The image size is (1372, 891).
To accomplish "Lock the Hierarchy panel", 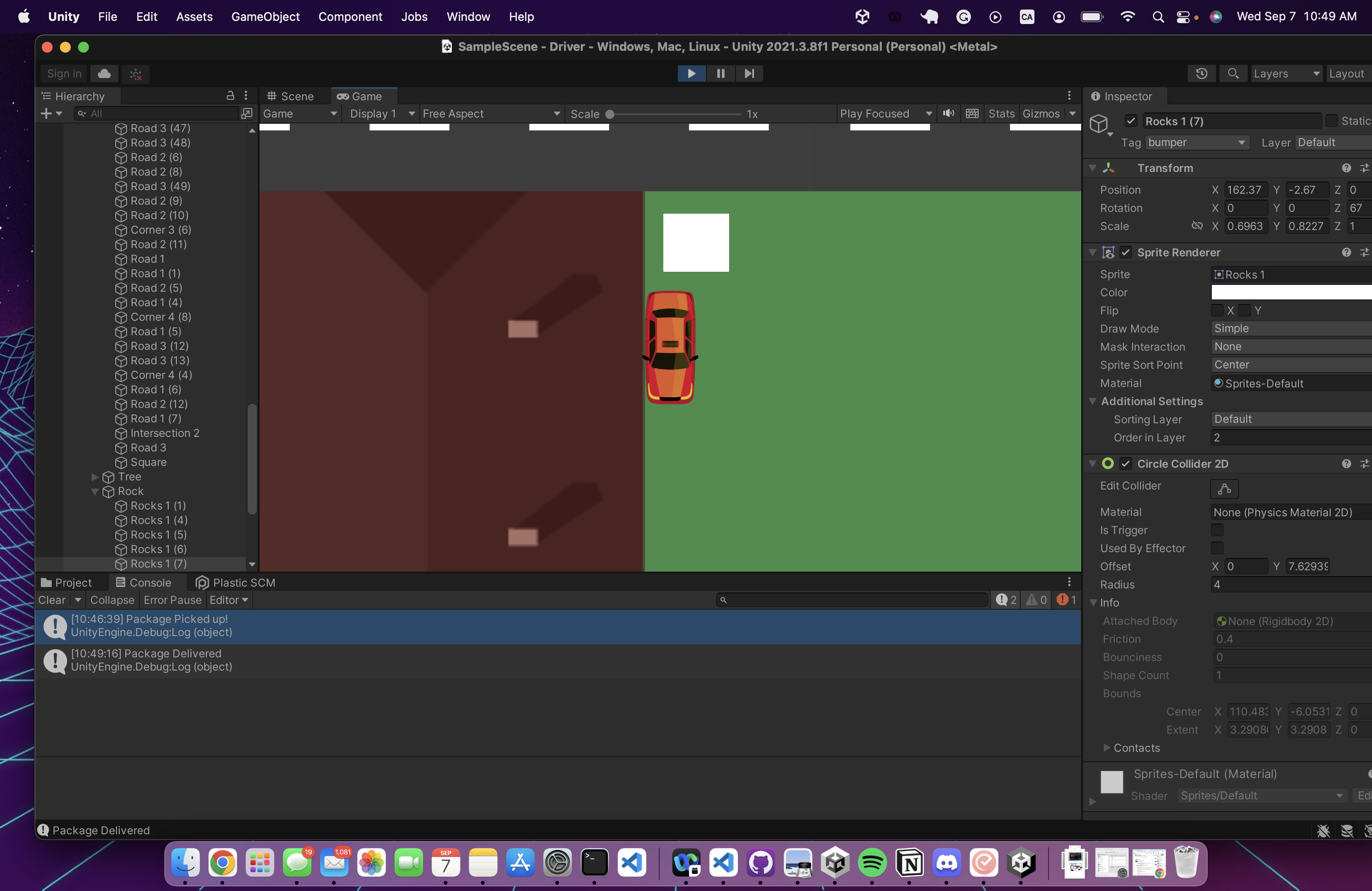I will coord(230,96).
